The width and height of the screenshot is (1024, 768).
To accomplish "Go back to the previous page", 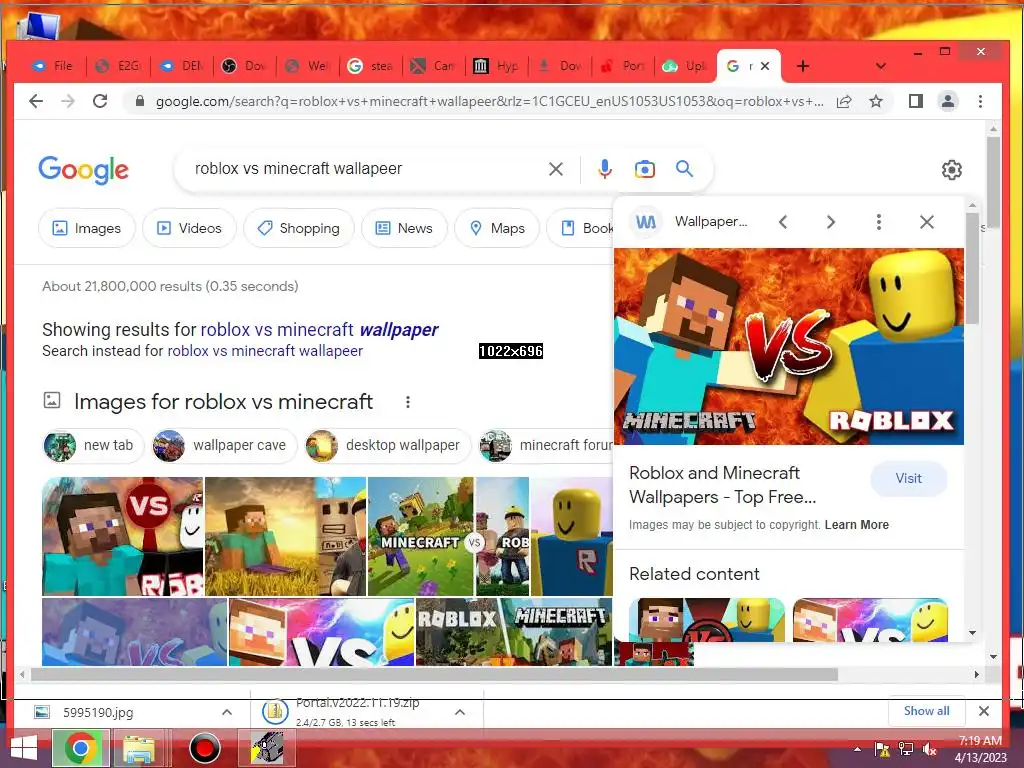I will tap(36, 101).
